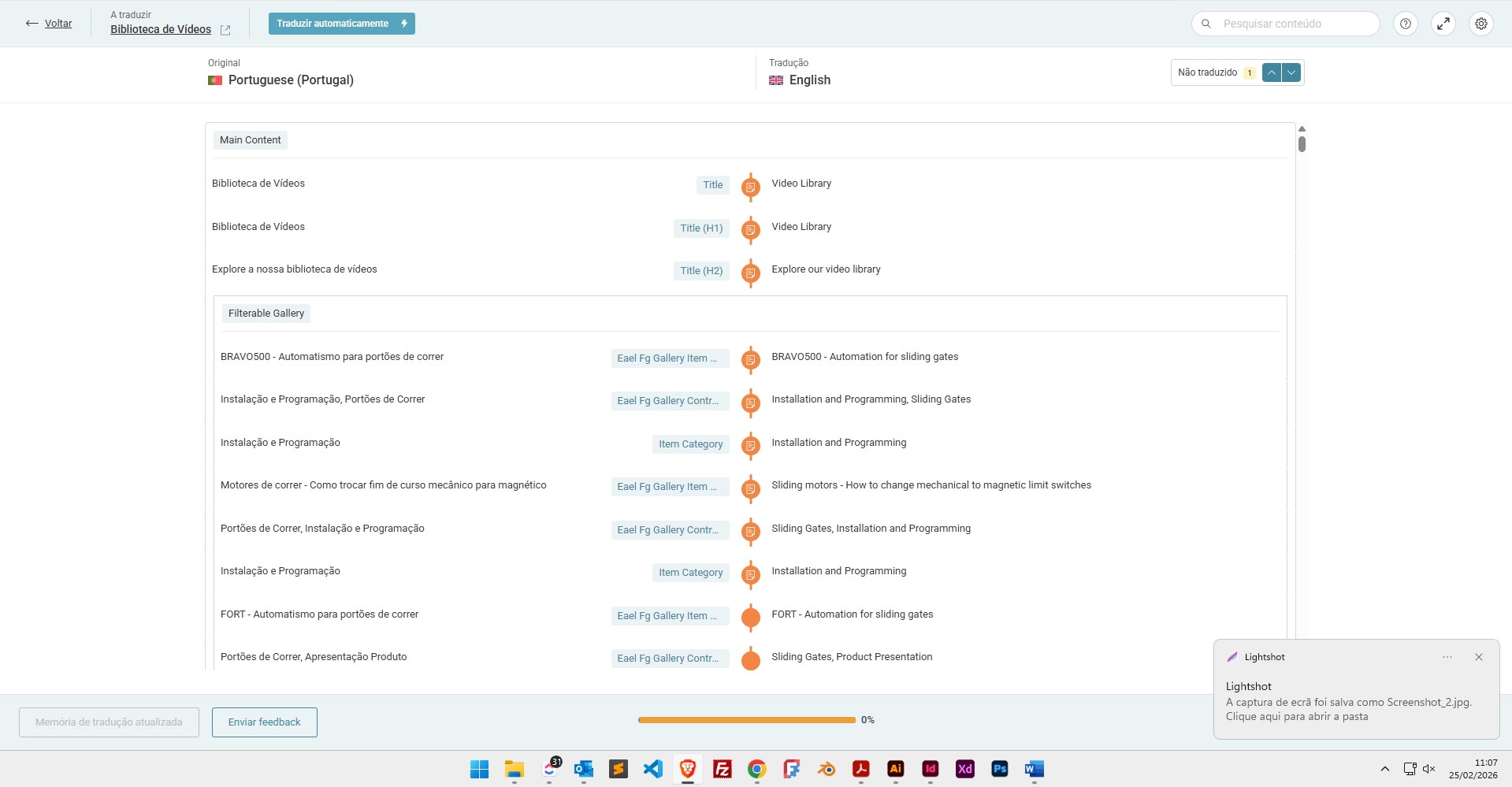
Task: Edit translation 'Explore our video library'
Action: coord(826,269)
